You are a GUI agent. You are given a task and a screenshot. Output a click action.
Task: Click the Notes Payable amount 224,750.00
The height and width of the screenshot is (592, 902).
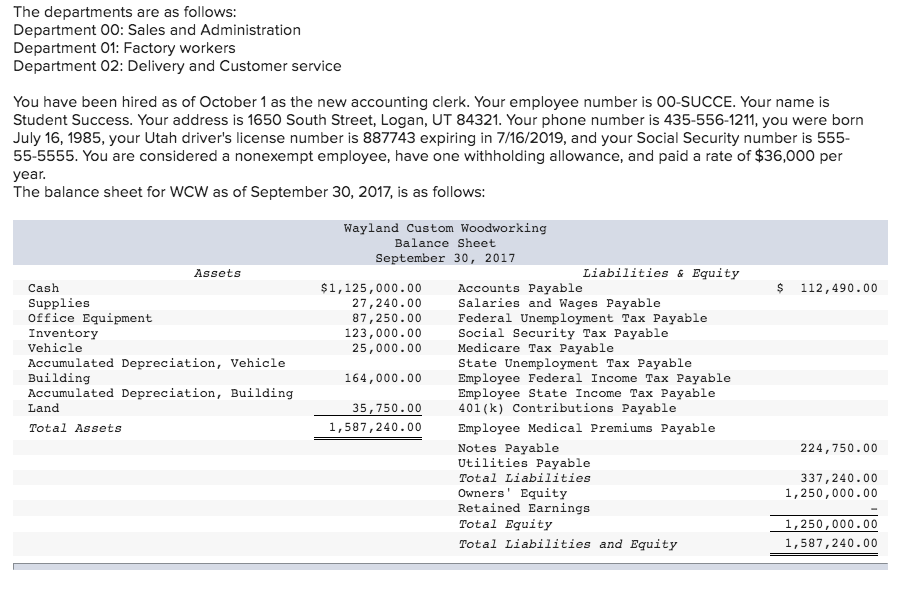(843, 448)
